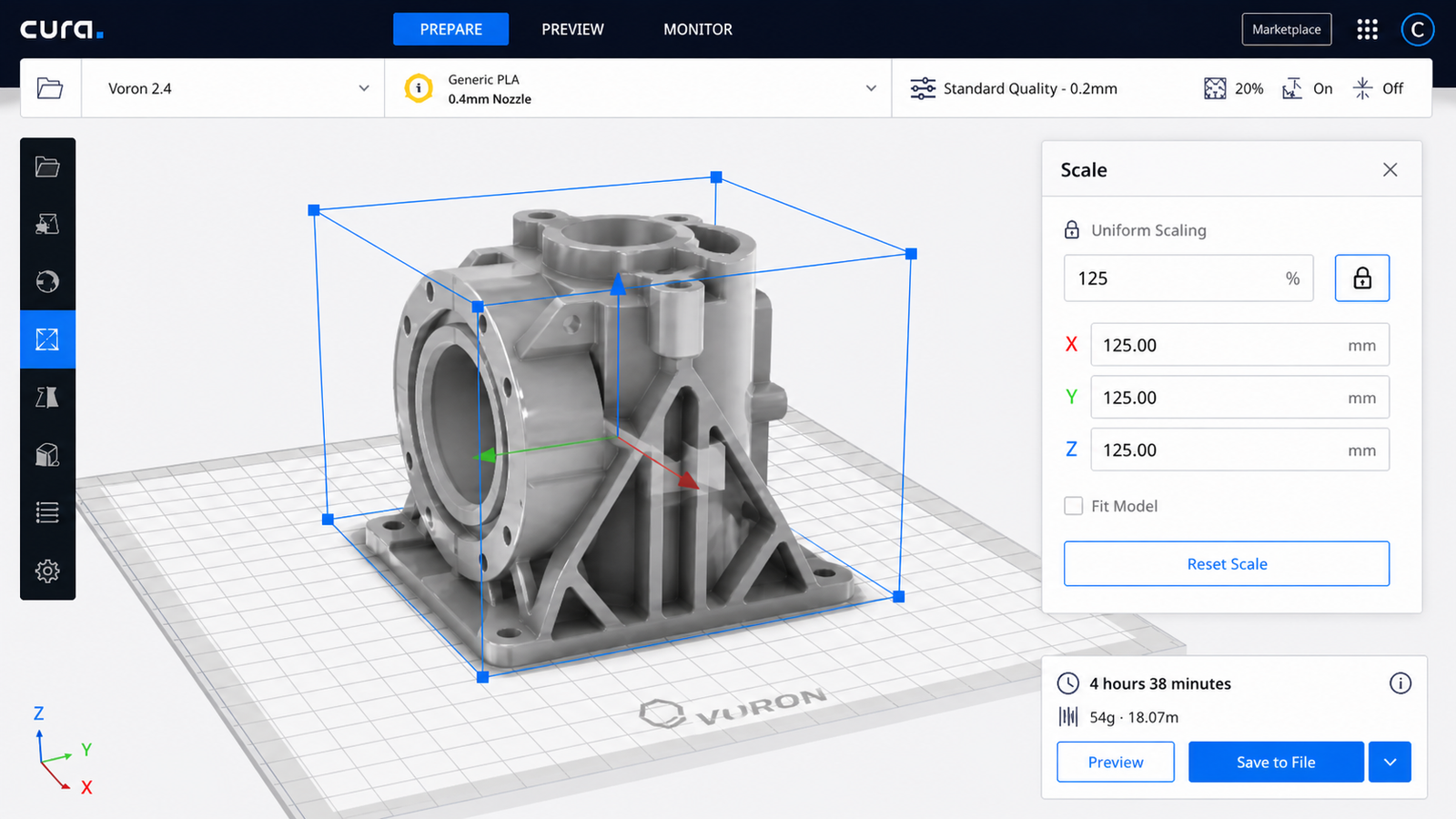Switch to the MONITOR stage tab
Image resolution: width=1456 pixels, height=819 pixels.
click(698, 29)
